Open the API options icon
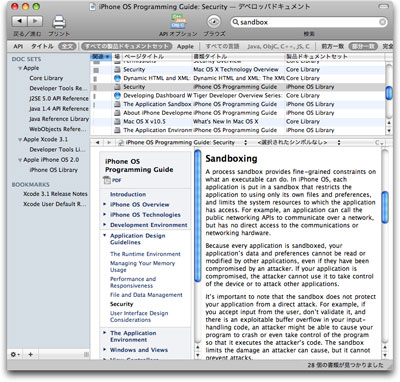This screenshot has width=400, height=382. tap(179, 21)
